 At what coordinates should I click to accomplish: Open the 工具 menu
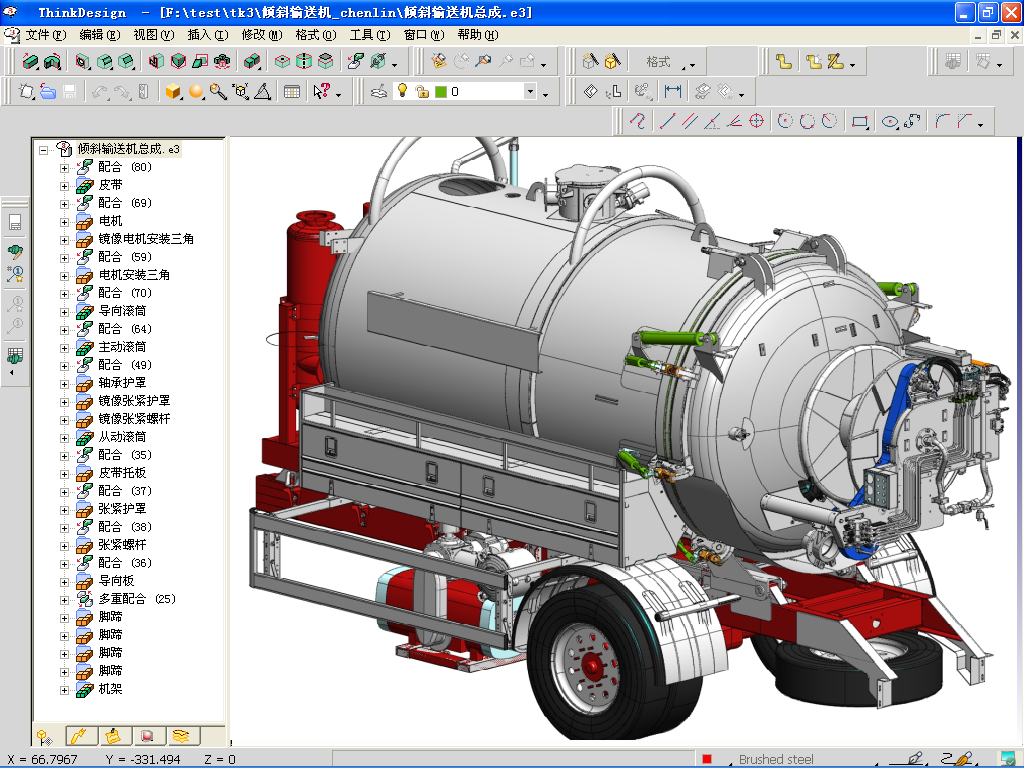pos(369,35)
